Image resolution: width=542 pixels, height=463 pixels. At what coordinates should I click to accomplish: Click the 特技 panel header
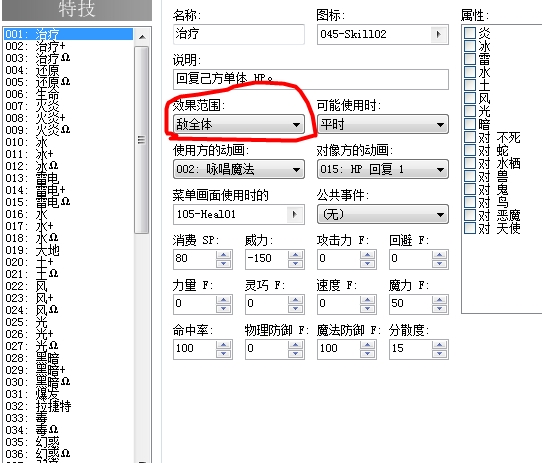point(77,9)
